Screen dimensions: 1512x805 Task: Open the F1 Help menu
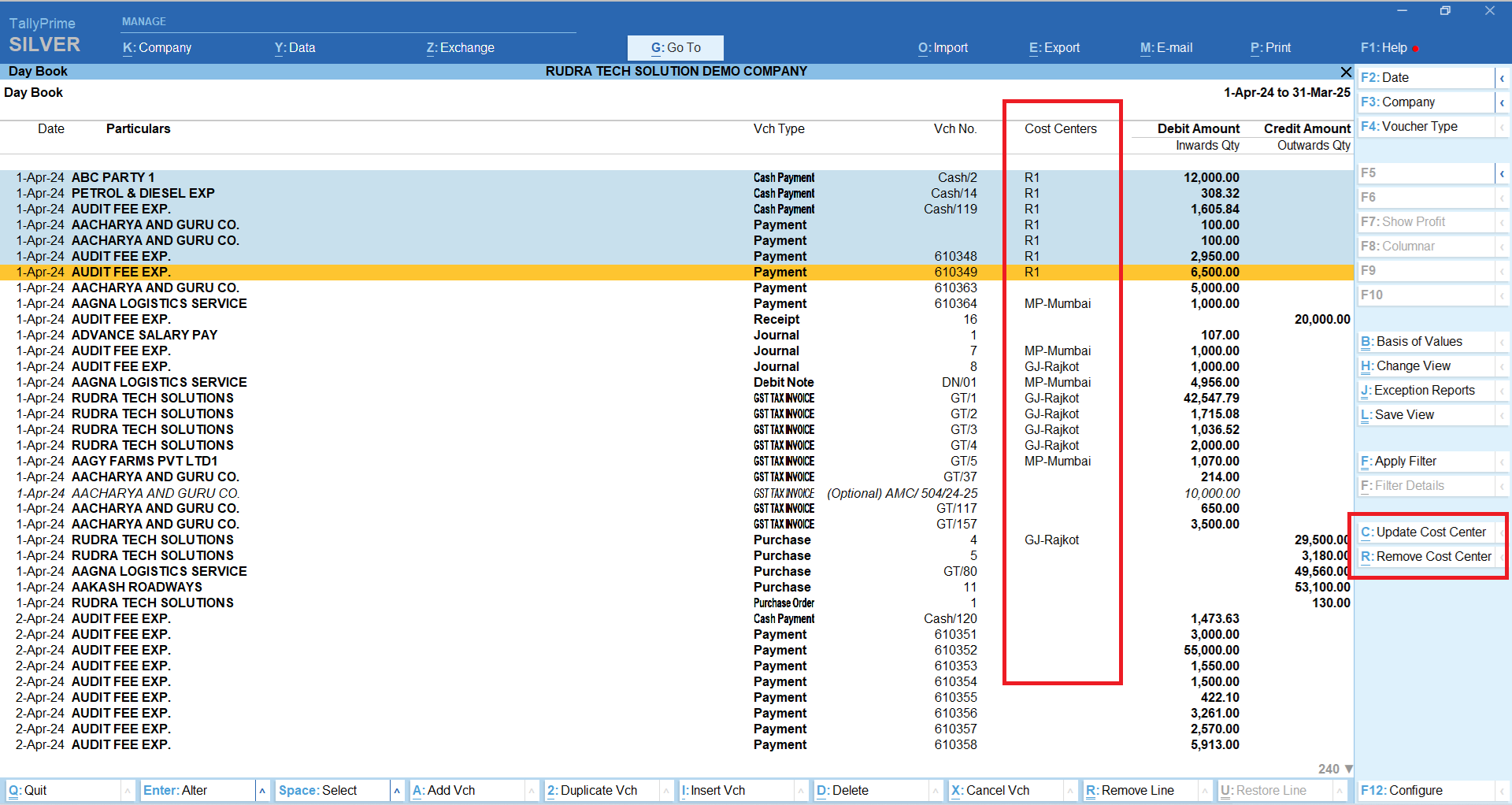tap(1384, 48)
